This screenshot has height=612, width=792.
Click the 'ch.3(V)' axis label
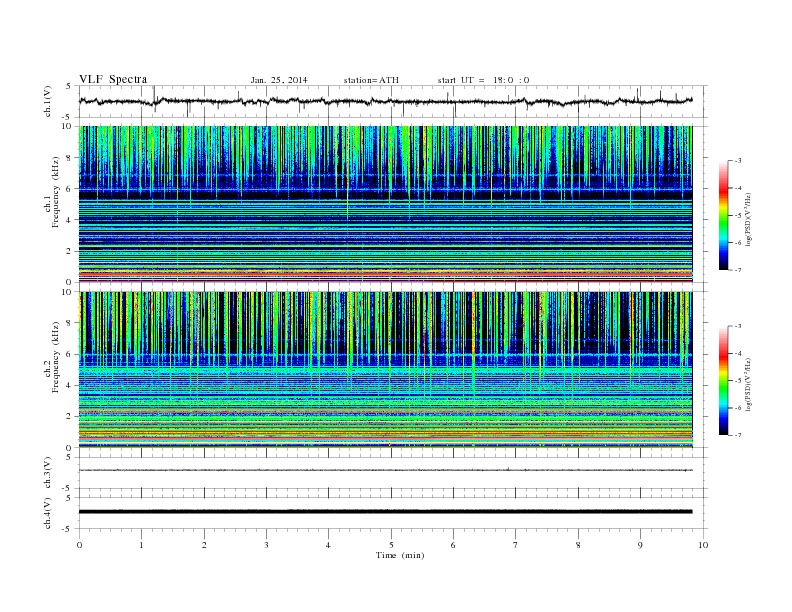pos(48,473)
